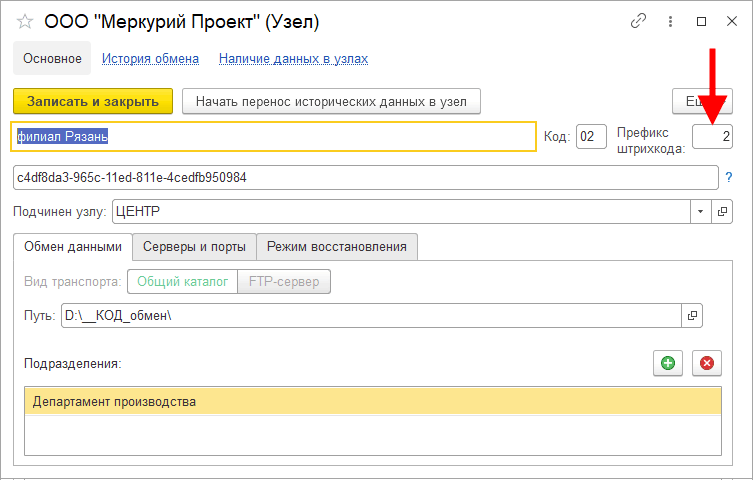Click the favorites star icon

[25, 21]
